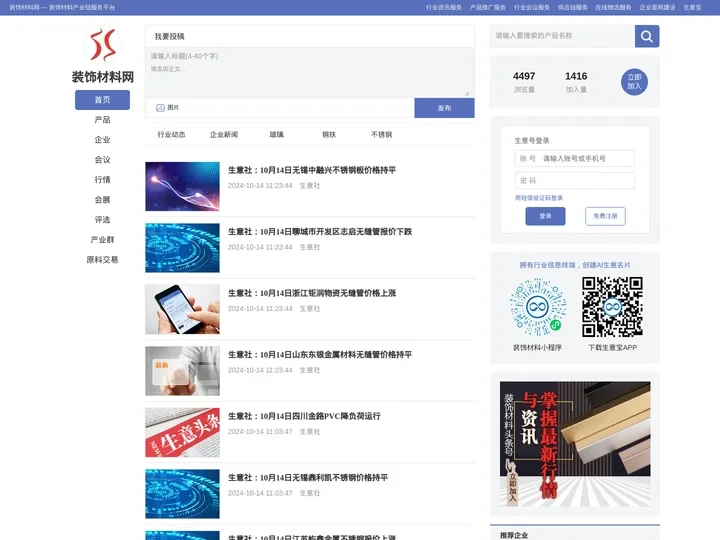Image resolution: width=720 pixels, height=540 pixels.
Task: Click the phone thumbnail of 浙江钜润物资 article
Action: 182,309
